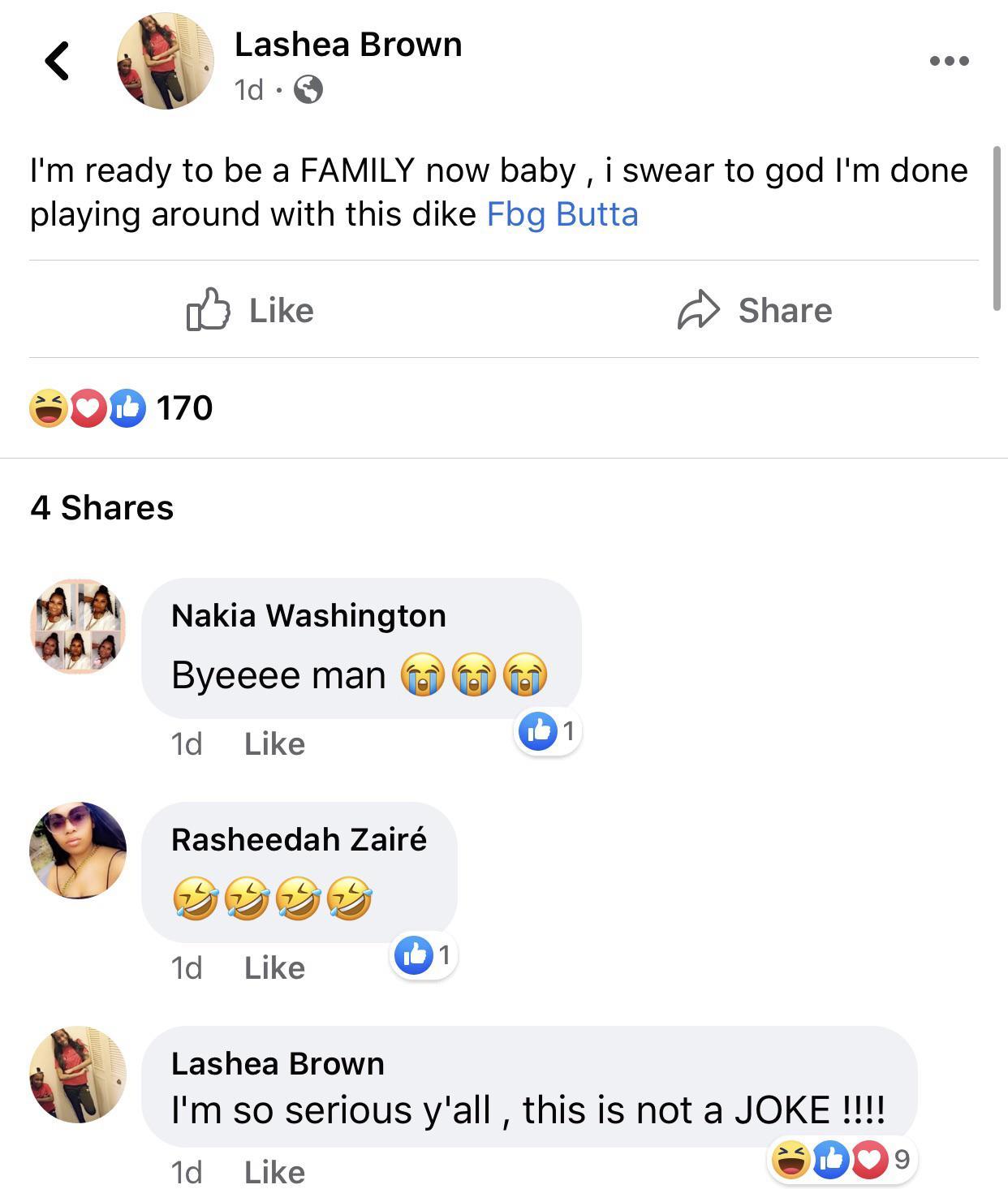The height and width of the screenshot is (1189, 1008).
Task: Like Lashea Brown's 'so serious' comment
Action: click(x=274, y=1172)
